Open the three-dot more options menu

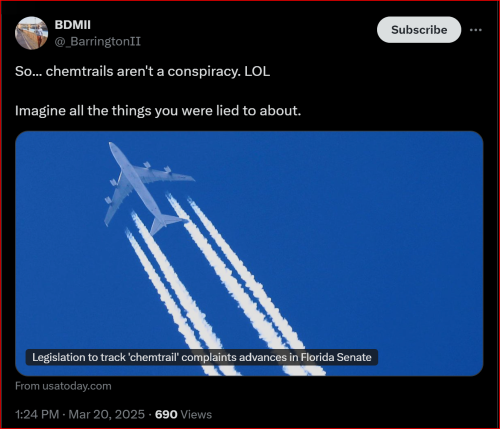[x=475, y=30]
